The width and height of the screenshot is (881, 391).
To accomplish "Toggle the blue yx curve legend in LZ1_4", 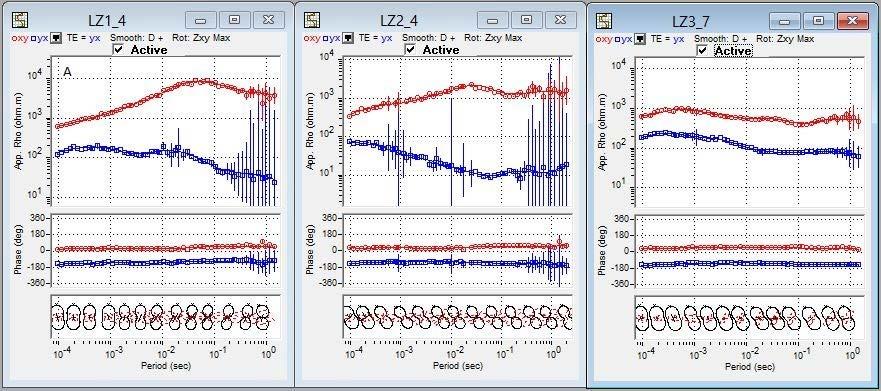I will [39, 38].
